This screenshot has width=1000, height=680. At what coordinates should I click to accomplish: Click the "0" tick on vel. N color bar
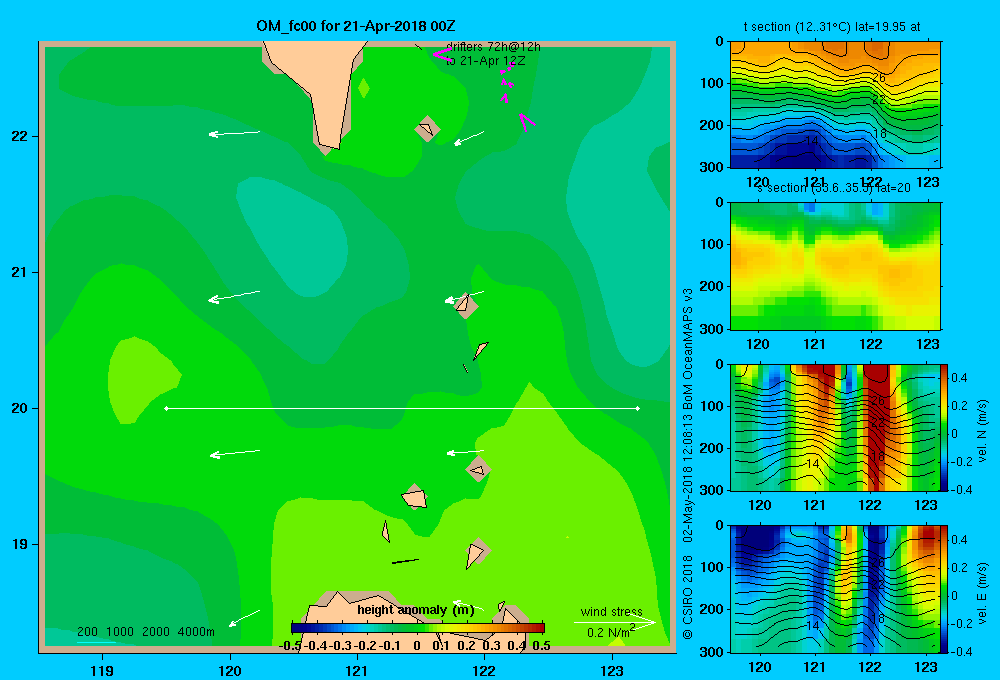[955, 434]
